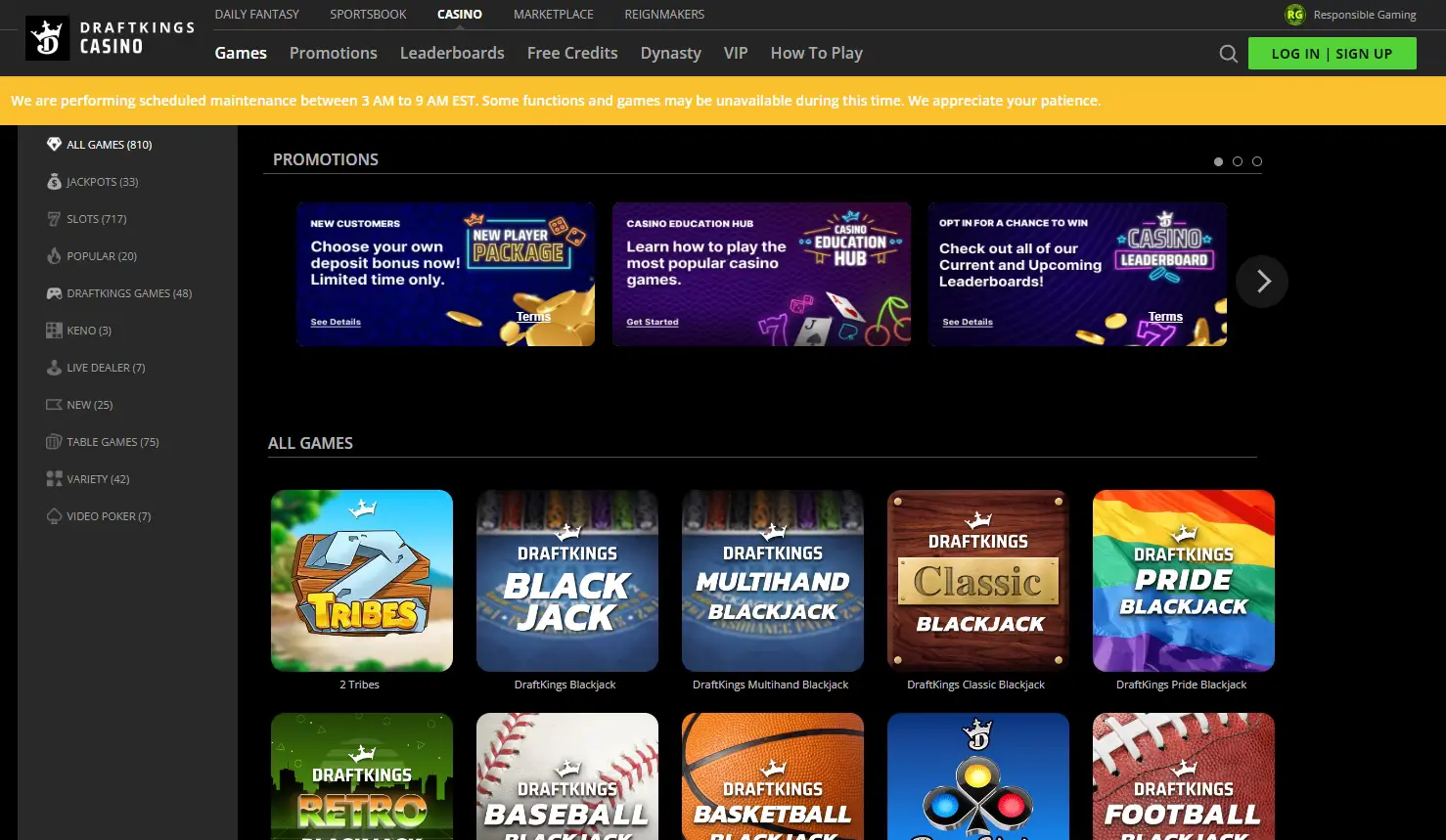Click the Responsible Gaming badge icon
The height and width of the screenshot is (840, 1446).
point(1295,15)
